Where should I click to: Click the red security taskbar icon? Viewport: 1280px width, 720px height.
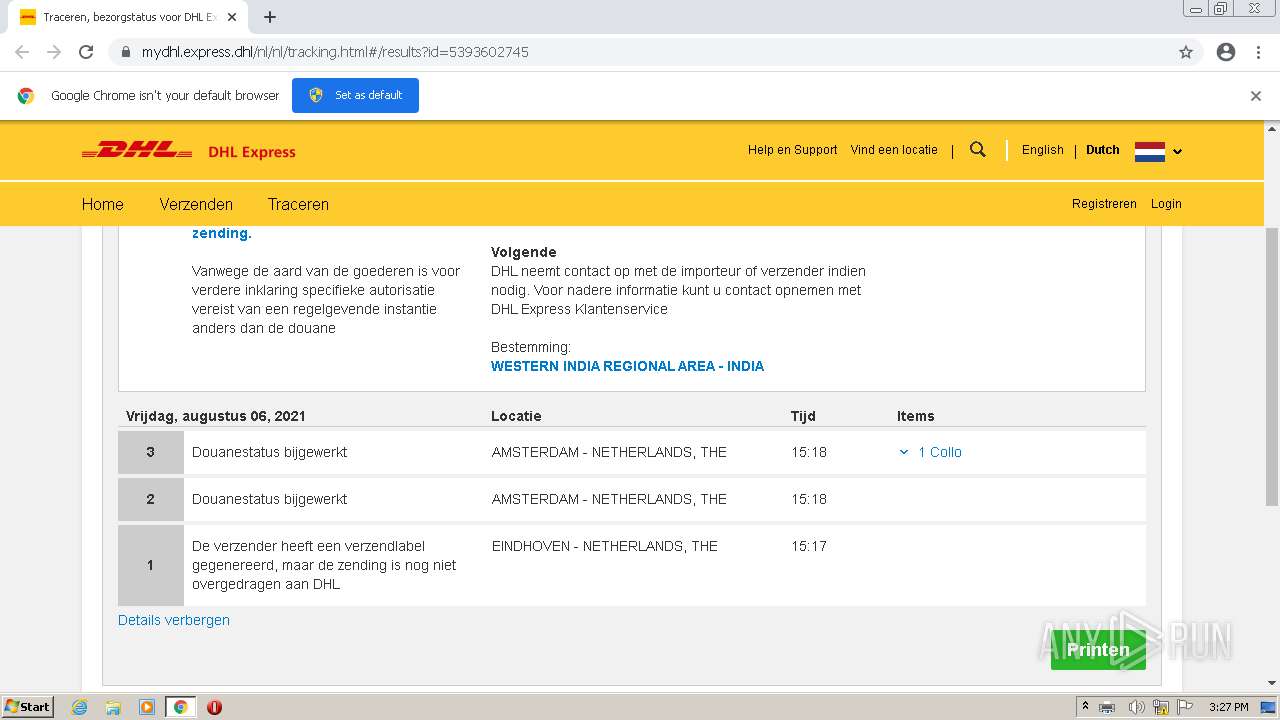[214, 707]
